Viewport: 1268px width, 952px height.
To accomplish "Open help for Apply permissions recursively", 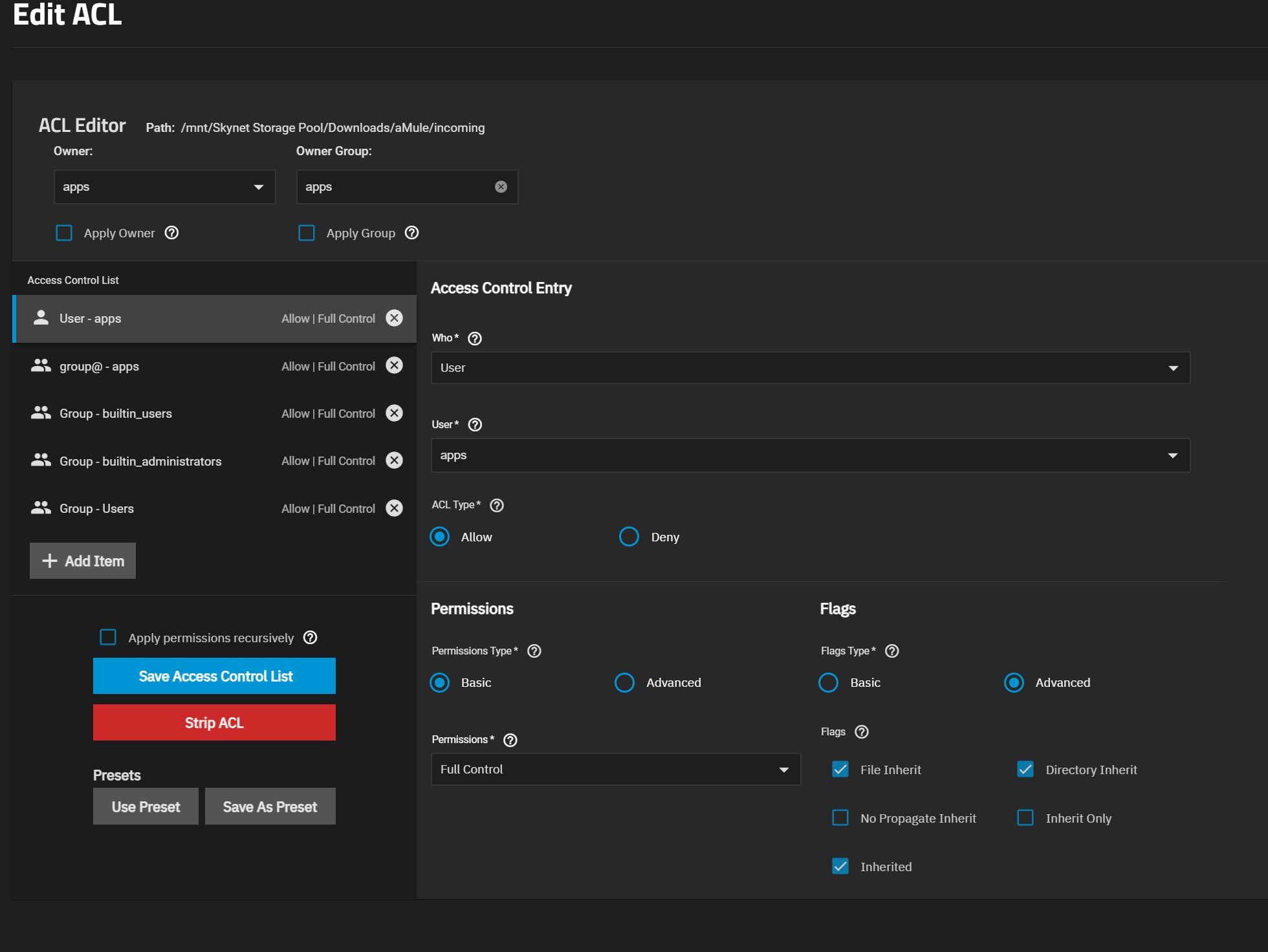I will 311,638.
